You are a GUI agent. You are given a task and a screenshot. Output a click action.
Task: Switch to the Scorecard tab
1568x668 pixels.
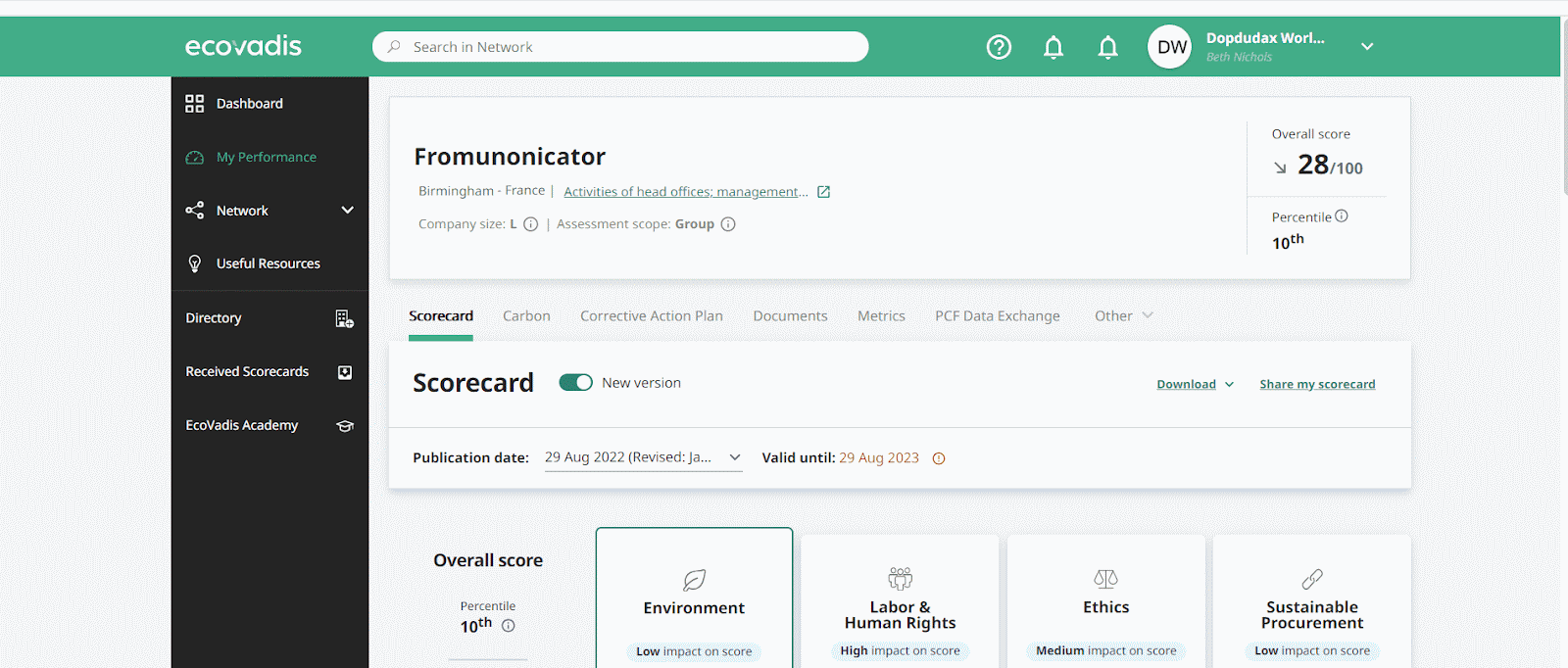pyautogui.click(x=441, y=316)
